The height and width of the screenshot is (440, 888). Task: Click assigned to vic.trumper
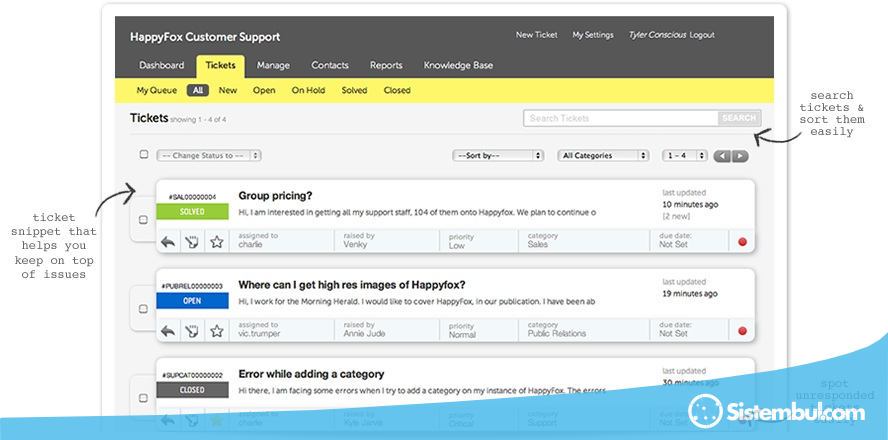(x=259, y=334)
